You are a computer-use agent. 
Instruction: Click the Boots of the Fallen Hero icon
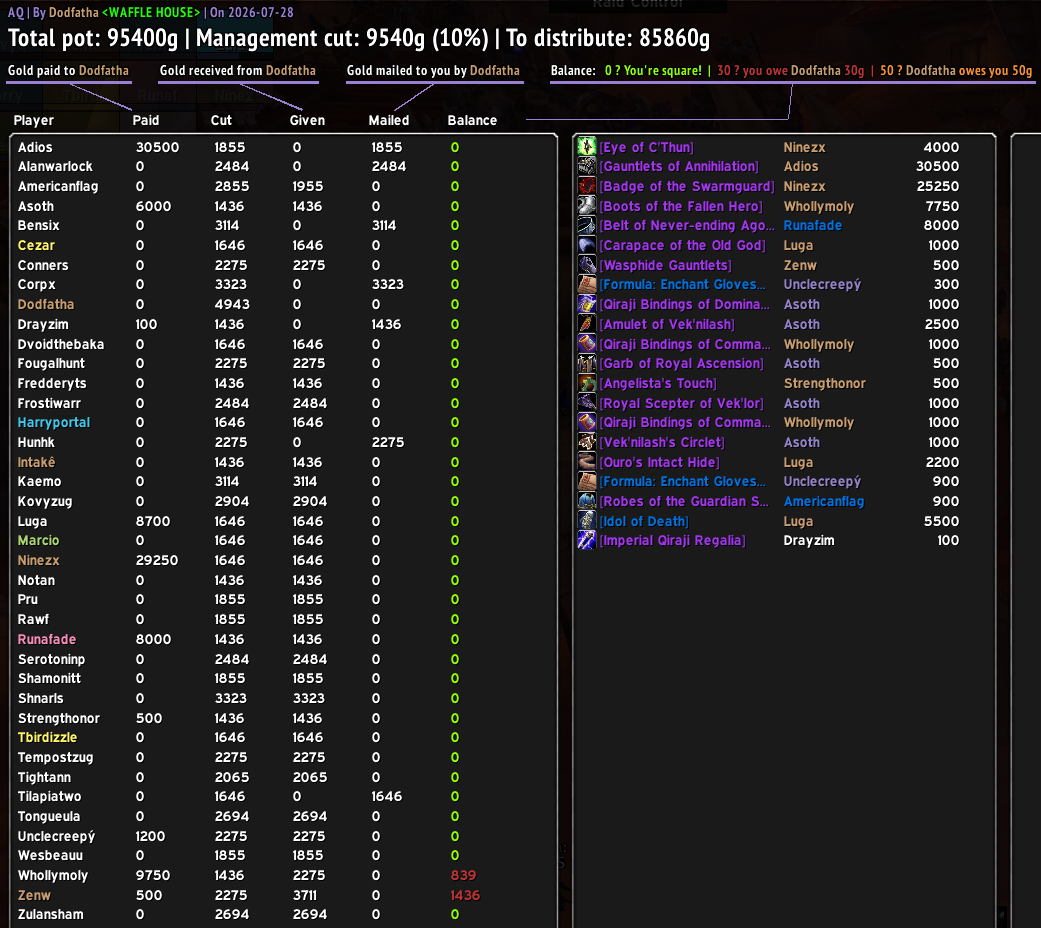[587, 206]
